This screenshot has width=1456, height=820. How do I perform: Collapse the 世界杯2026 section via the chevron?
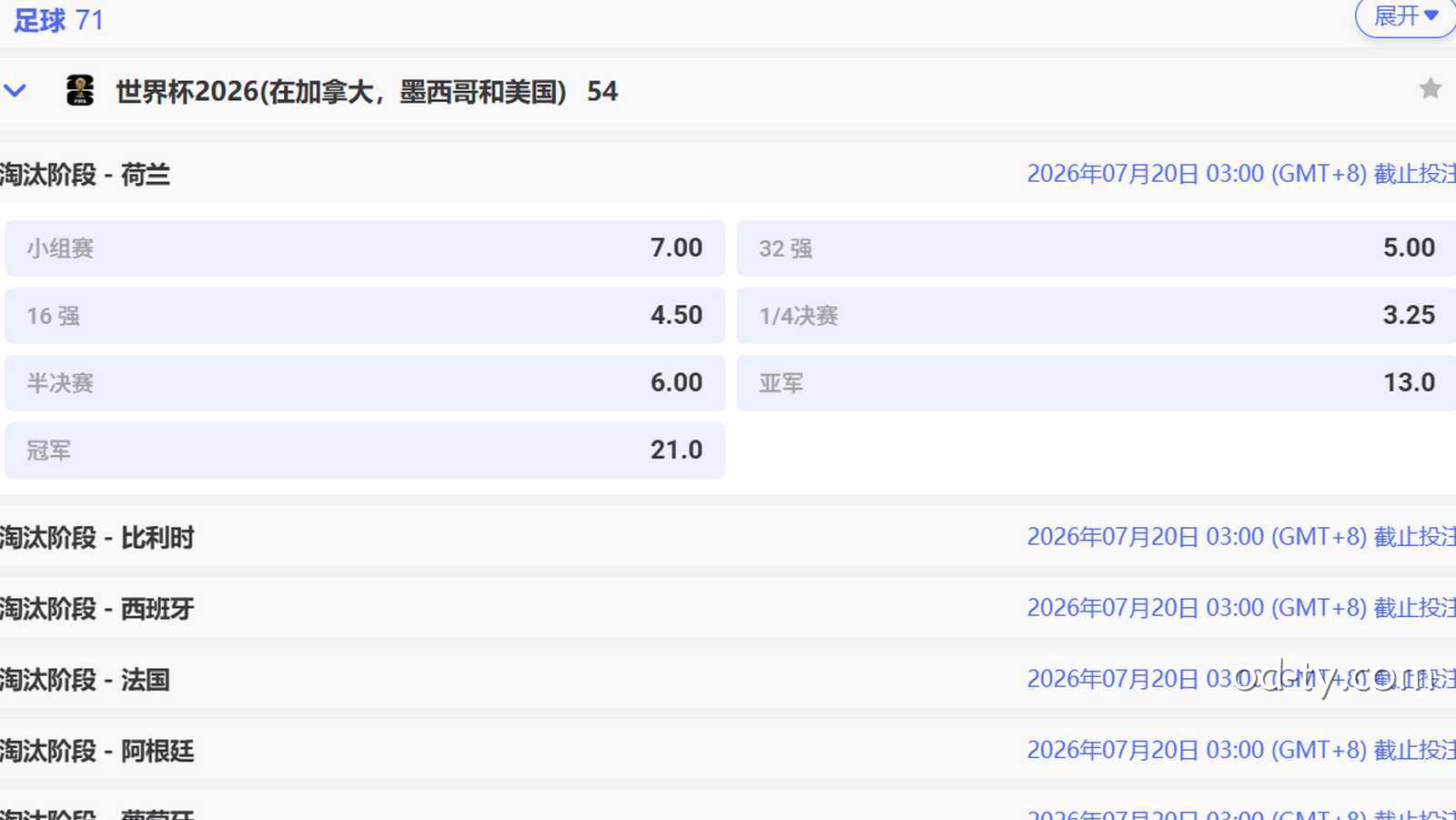pyautogui.click(x=15, y=90)
